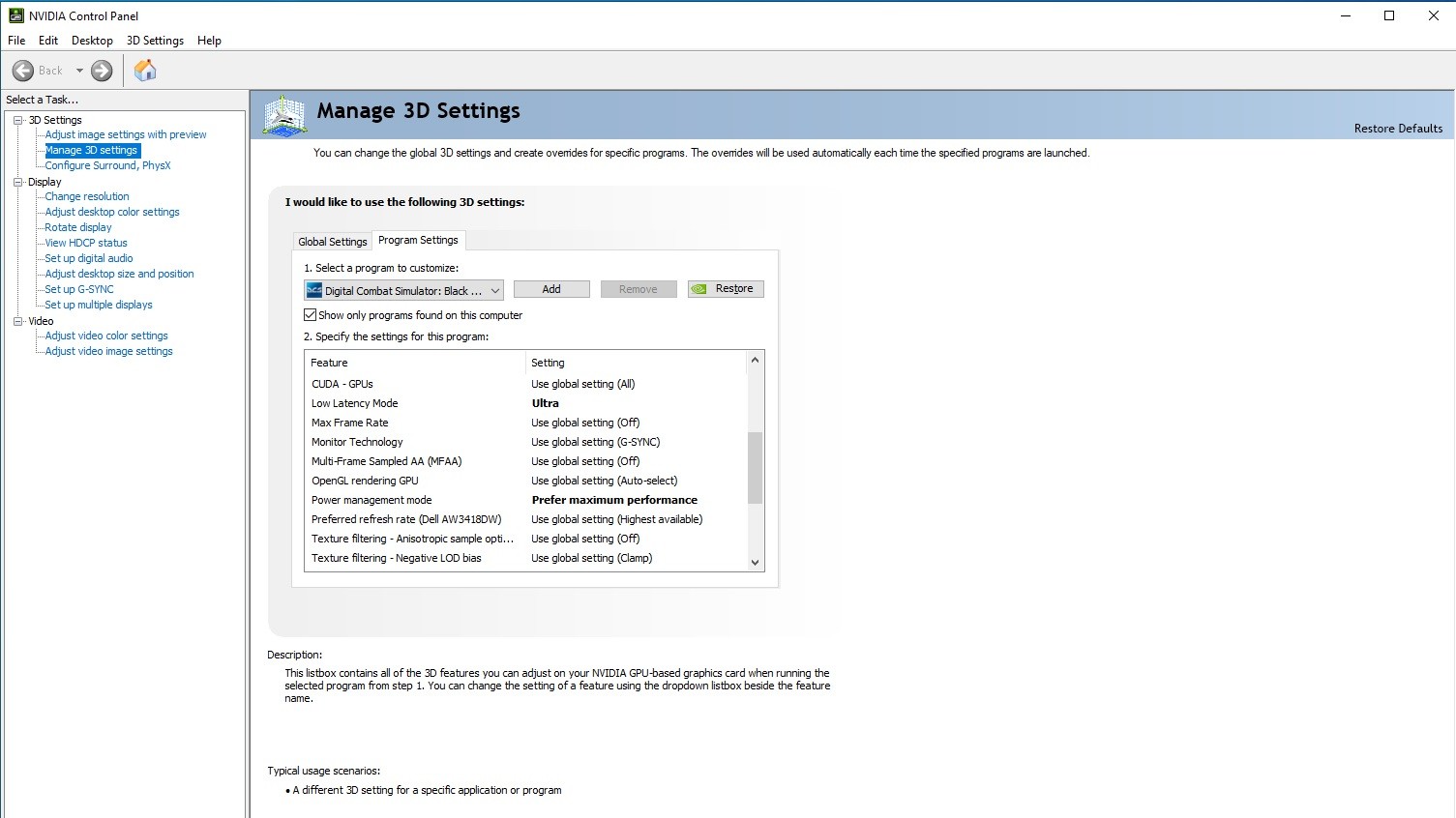1456x818 pixels.
Task: Open the Back history dropdown arrow
Action: [x=79, y=71]
